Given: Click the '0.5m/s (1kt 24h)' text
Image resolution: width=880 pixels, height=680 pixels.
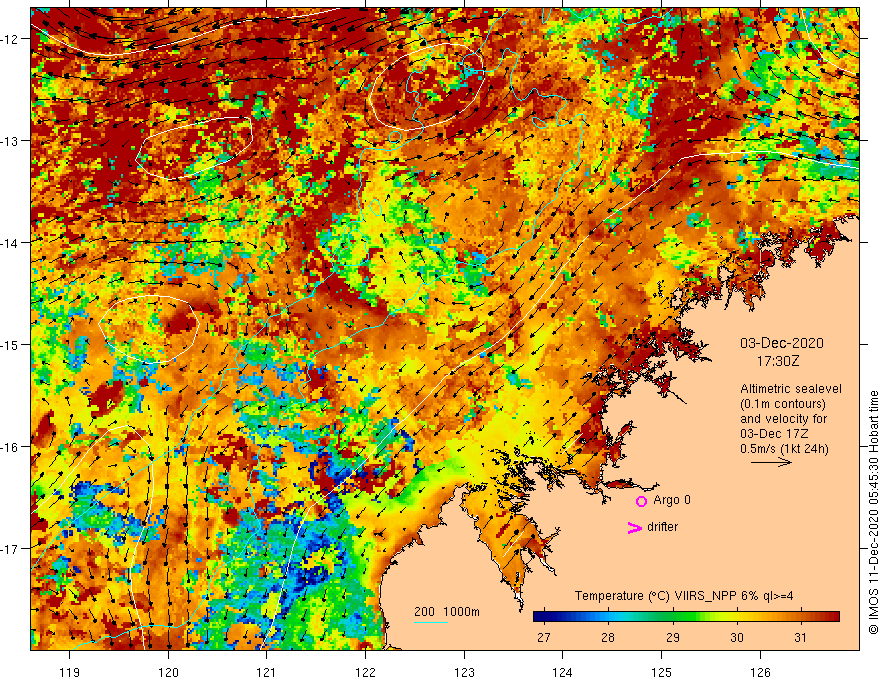Looking at the screenshot, I should (784, 449).
